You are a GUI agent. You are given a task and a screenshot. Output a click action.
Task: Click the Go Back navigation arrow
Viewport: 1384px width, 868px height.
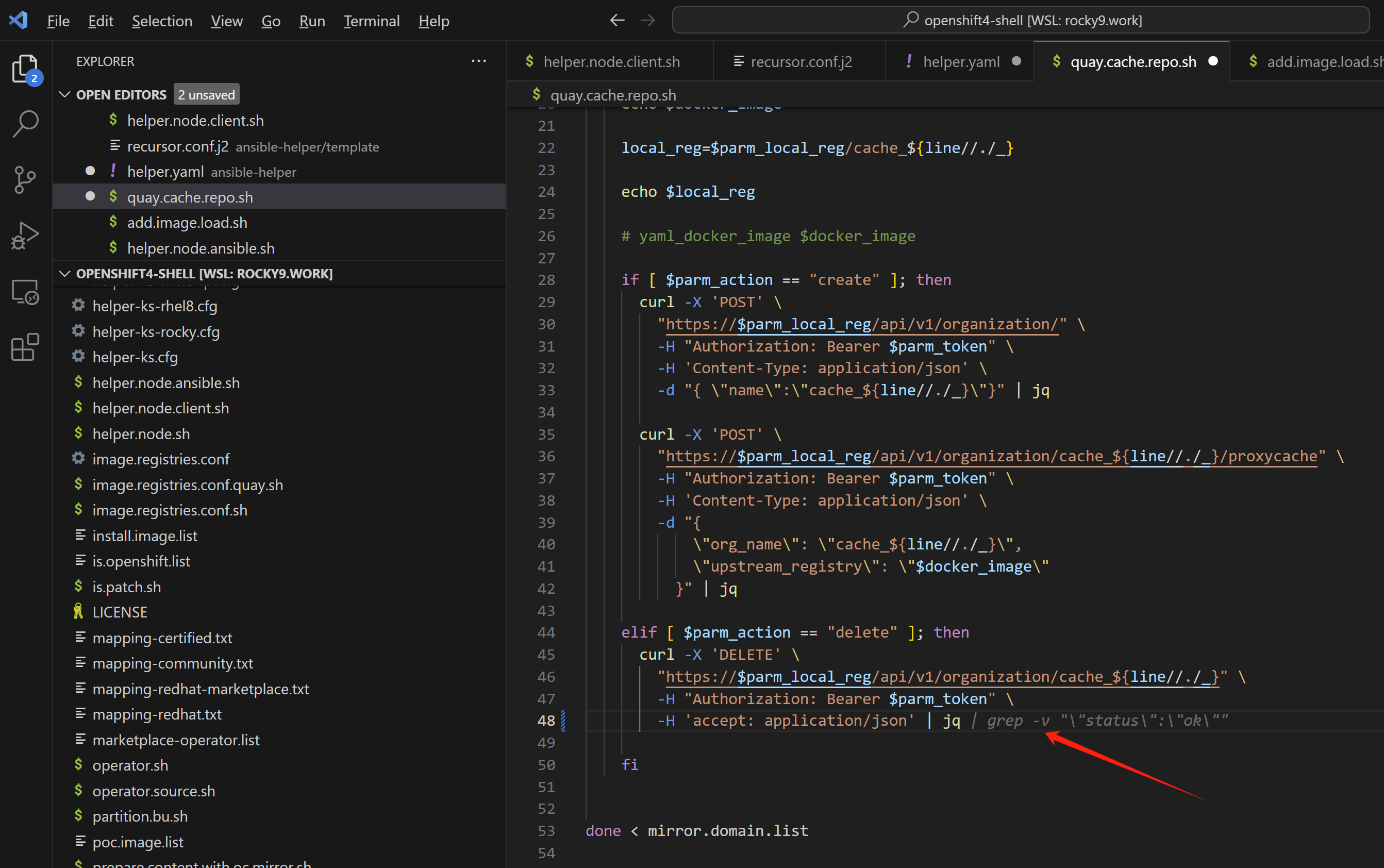point(617,21)
